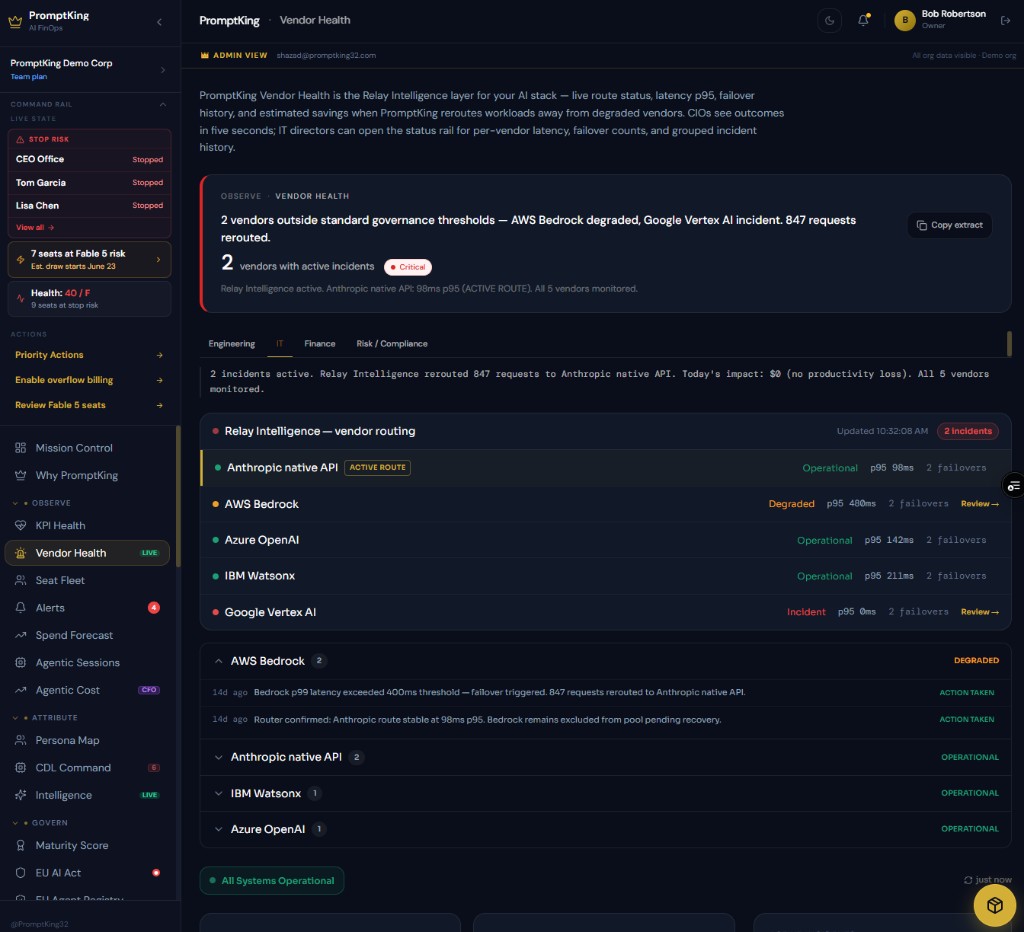Viewport: 1024px width, 932px height.
Task: Click Copy extract button
Action: tap(950, 225)
